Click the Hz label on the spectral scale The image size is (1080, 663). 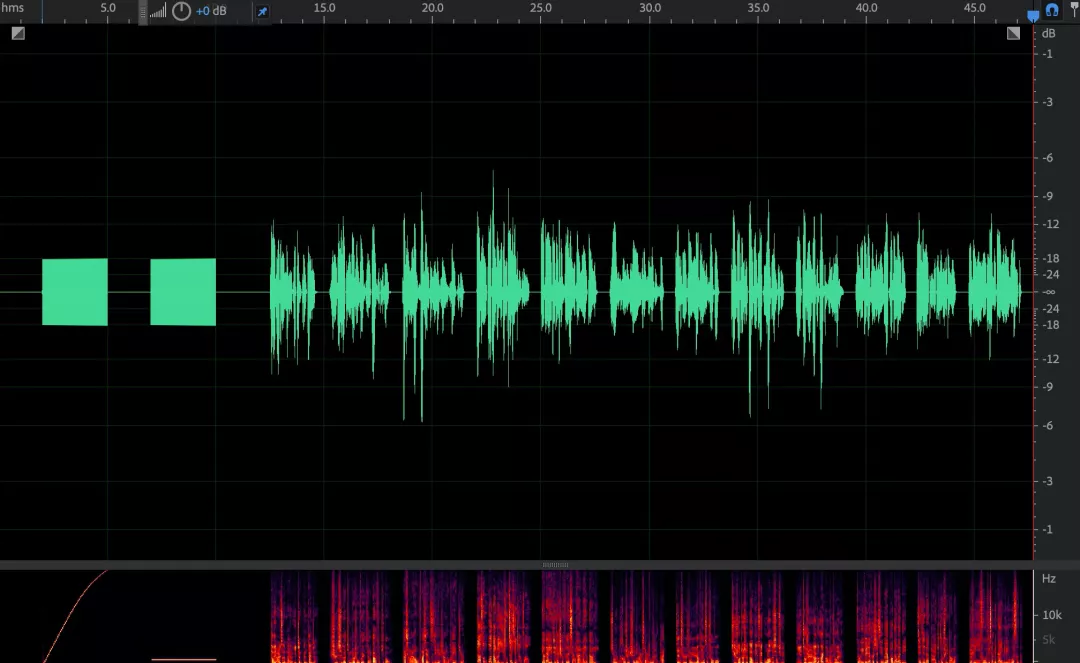point(1048,578)
